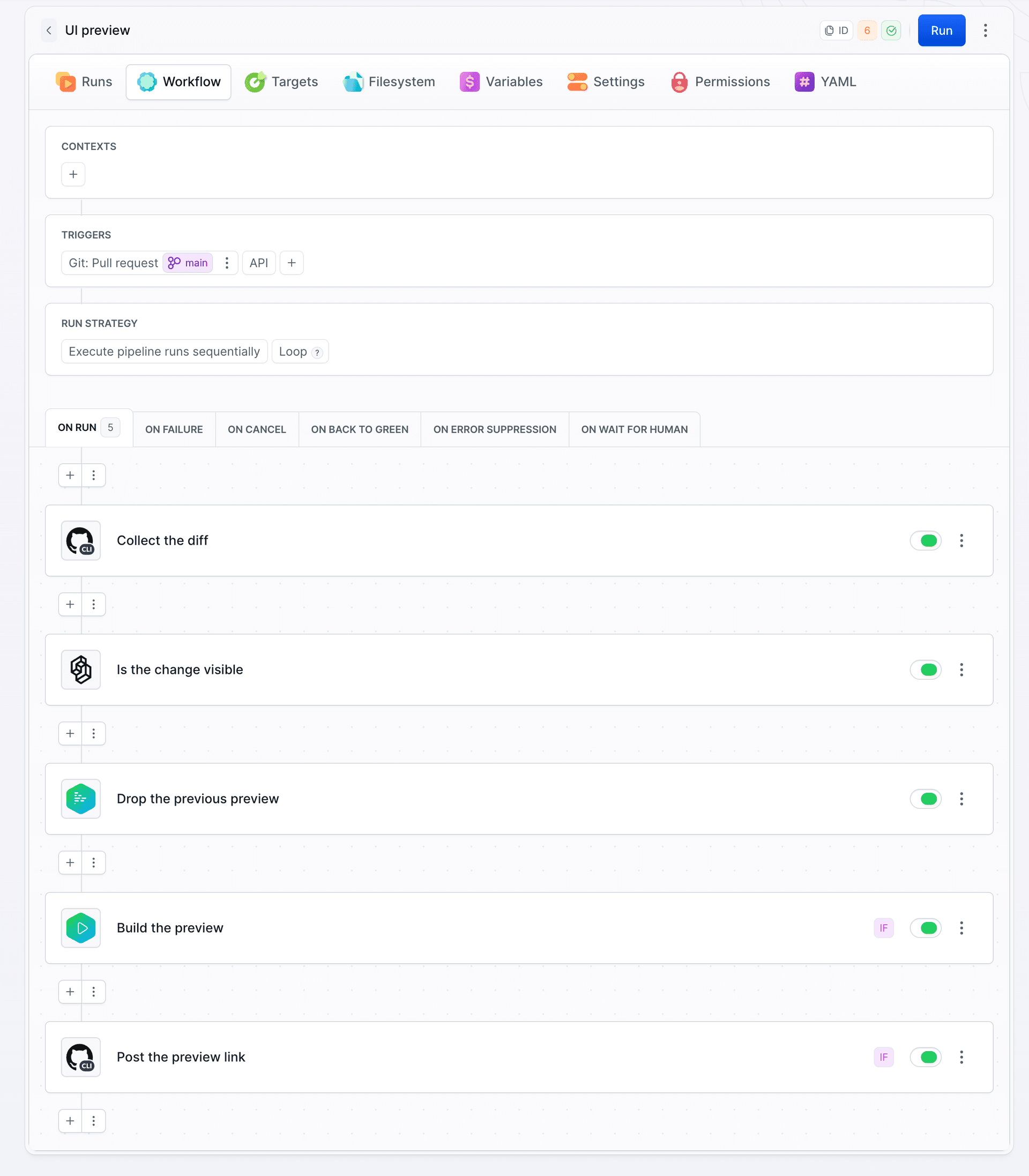
Task: Copy the pipeline ID
Action: point(836,31)
